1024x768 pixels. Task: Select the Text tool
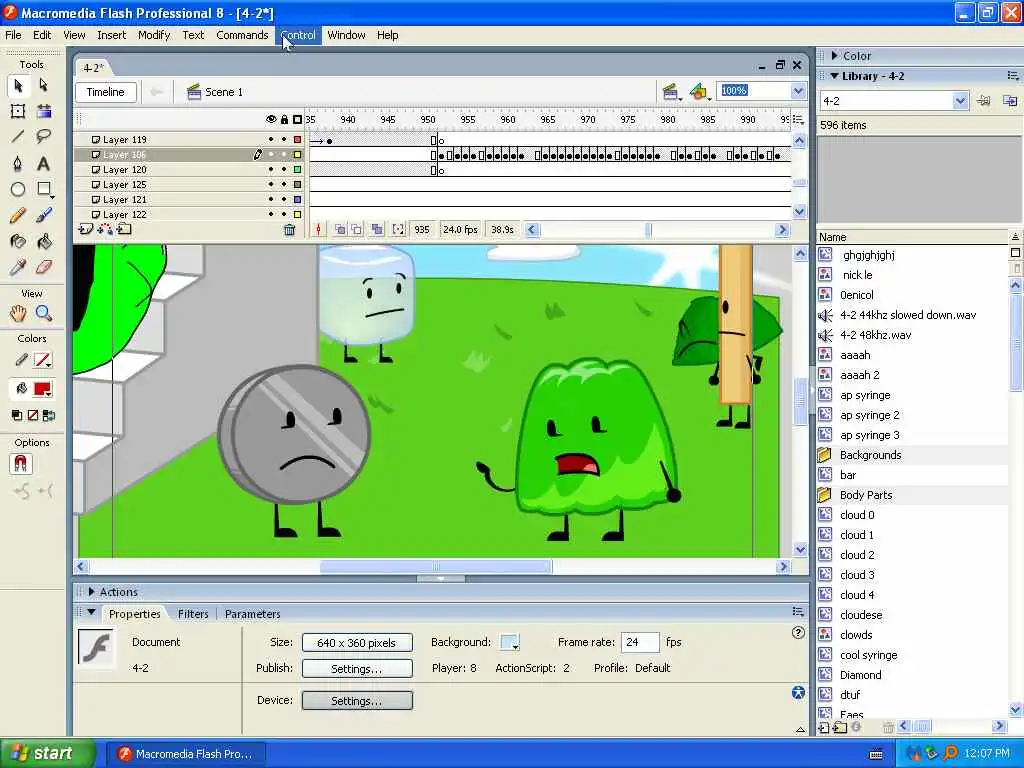coord(43,163)
